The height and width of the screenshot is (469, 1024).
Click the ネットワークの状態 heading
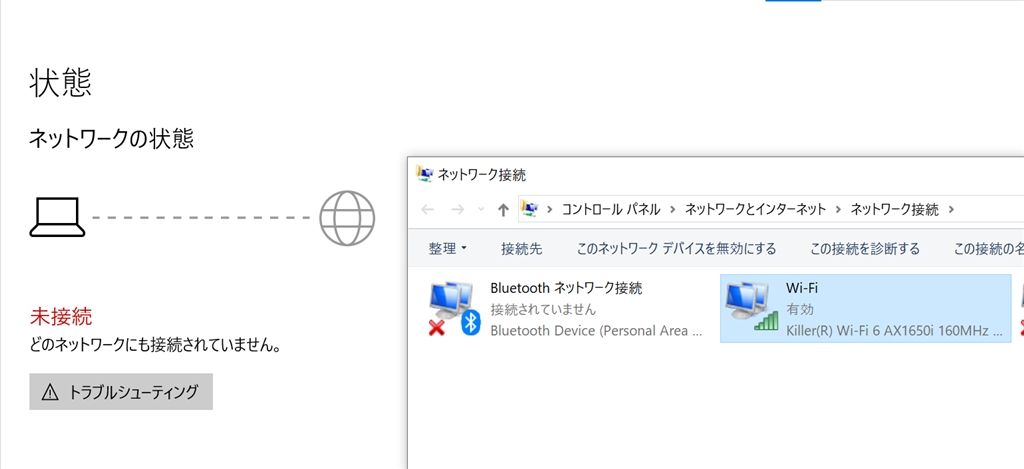coord(111,138)
